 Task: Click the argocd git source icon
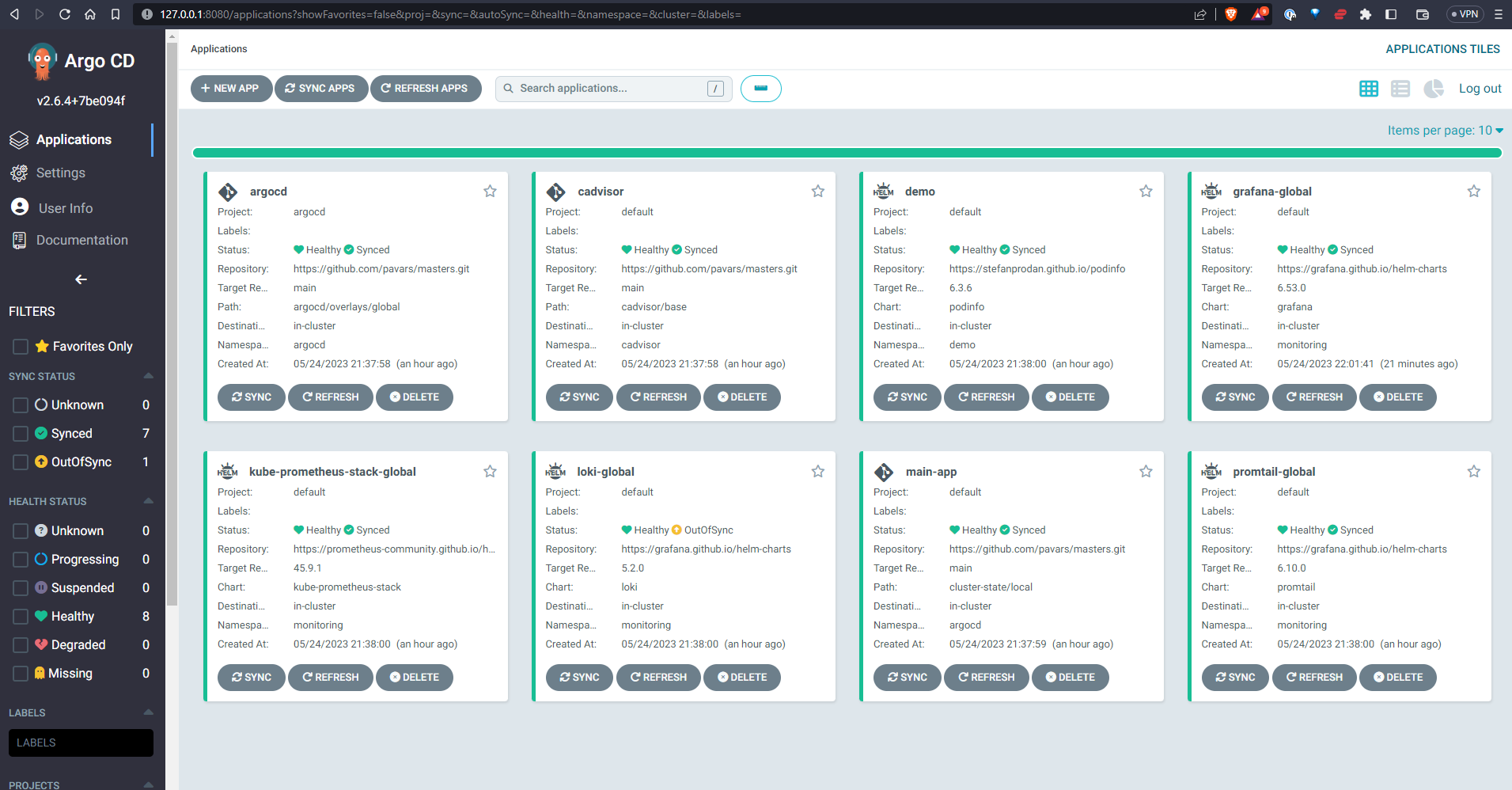[228, 192]
